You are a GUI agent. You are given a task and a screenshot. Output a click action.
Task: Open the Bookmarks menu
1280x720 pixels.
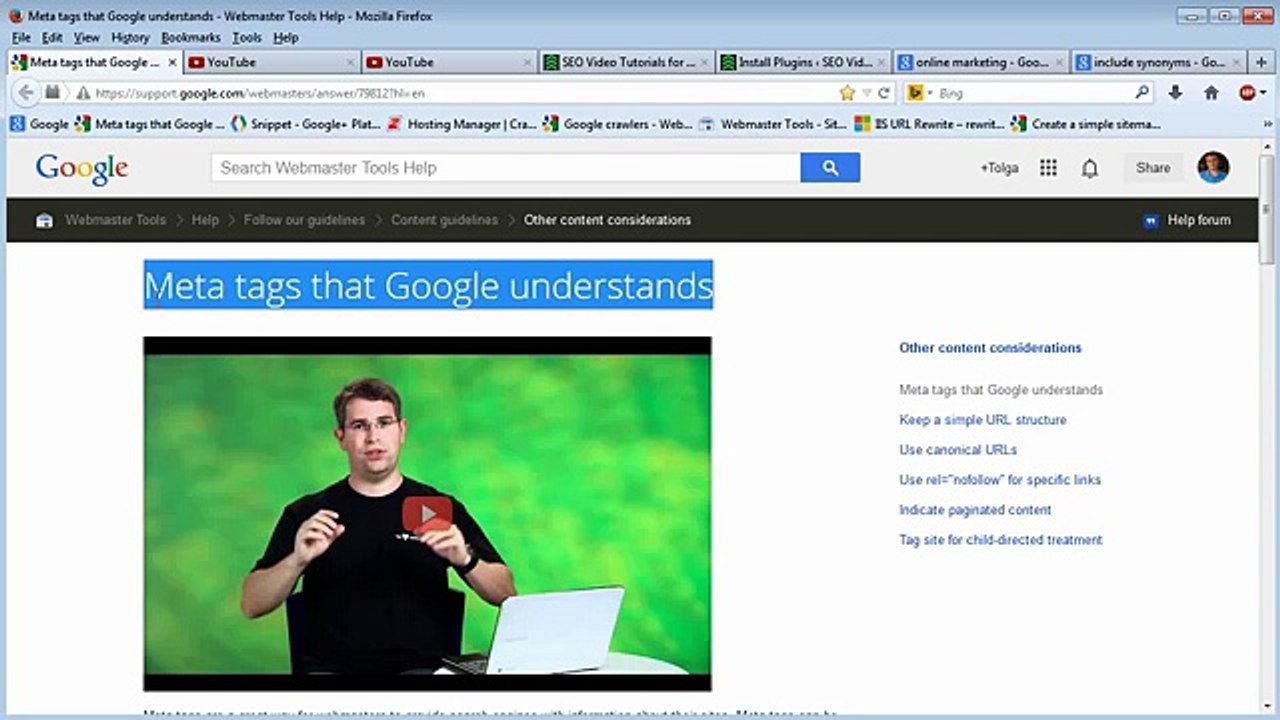click(x=190, y=37)
